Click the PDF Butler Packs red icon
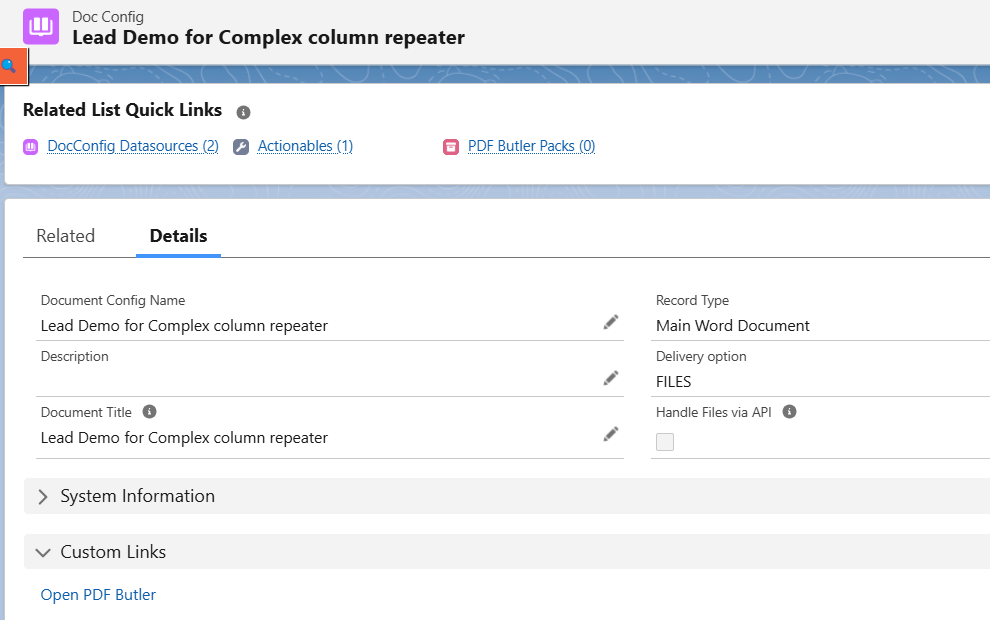This screenshot has width=990, height=620. (x=451, y=146)
